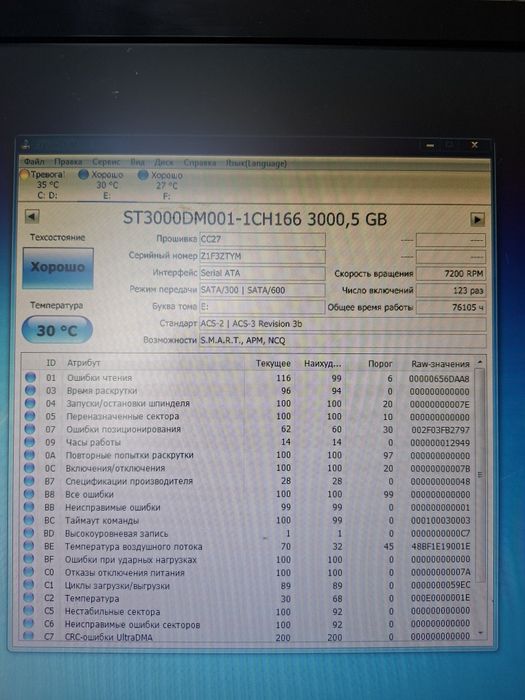The width and height of the screenshot is (525, 700).
Task: Open the Файл menu
Action: tap(34, 162)
